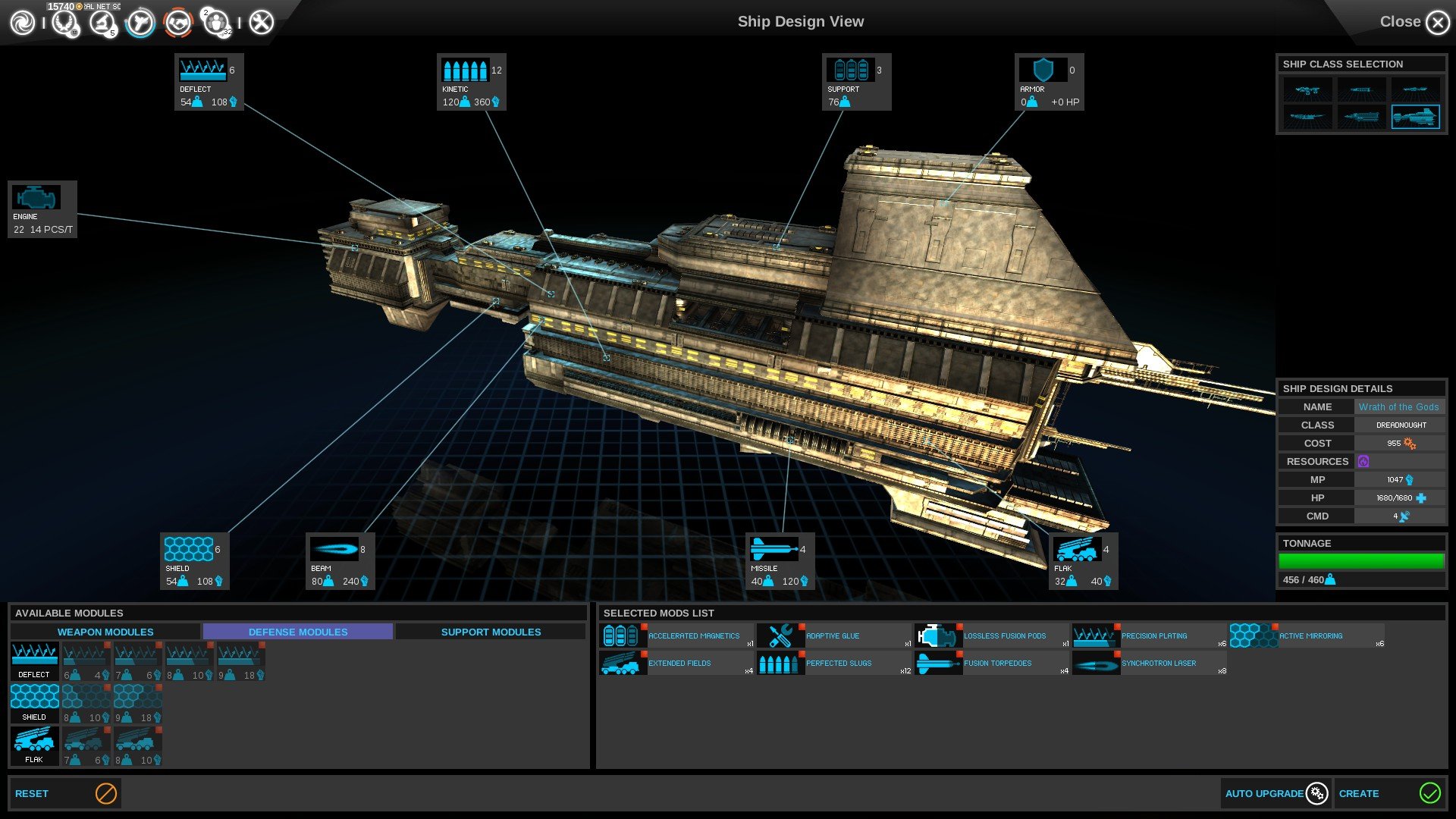Image resolution: width=1456 pixels, height=819 pixels.
Task: Click Create to save ship design
Action: [1389, 793]
